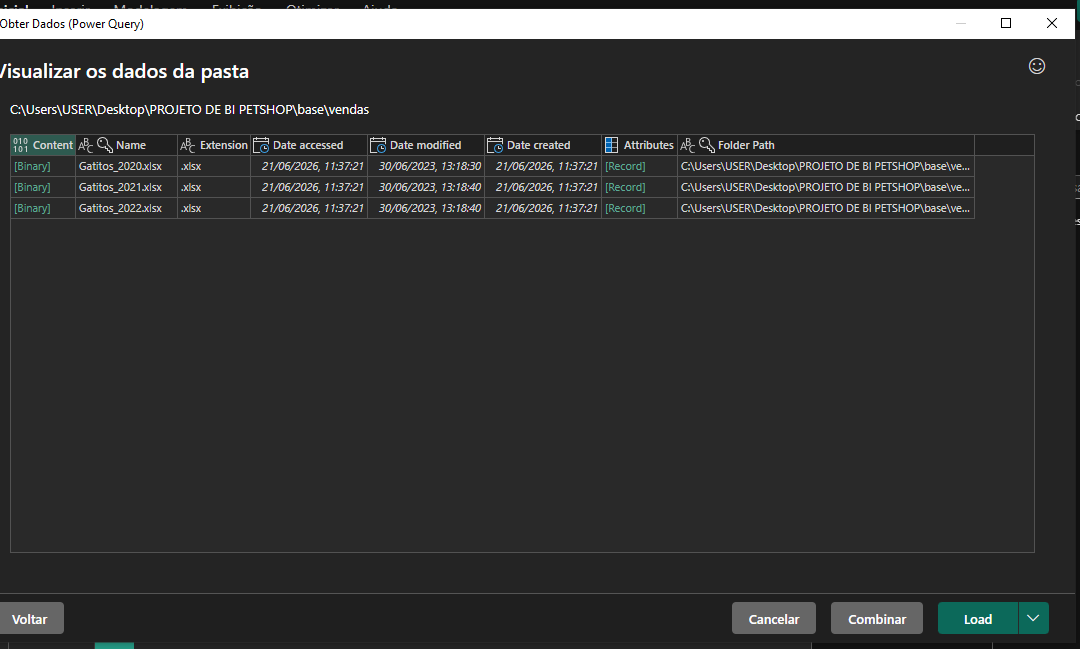Click the Load button
The image size is (1080, 649).
(x=977, y=618)
